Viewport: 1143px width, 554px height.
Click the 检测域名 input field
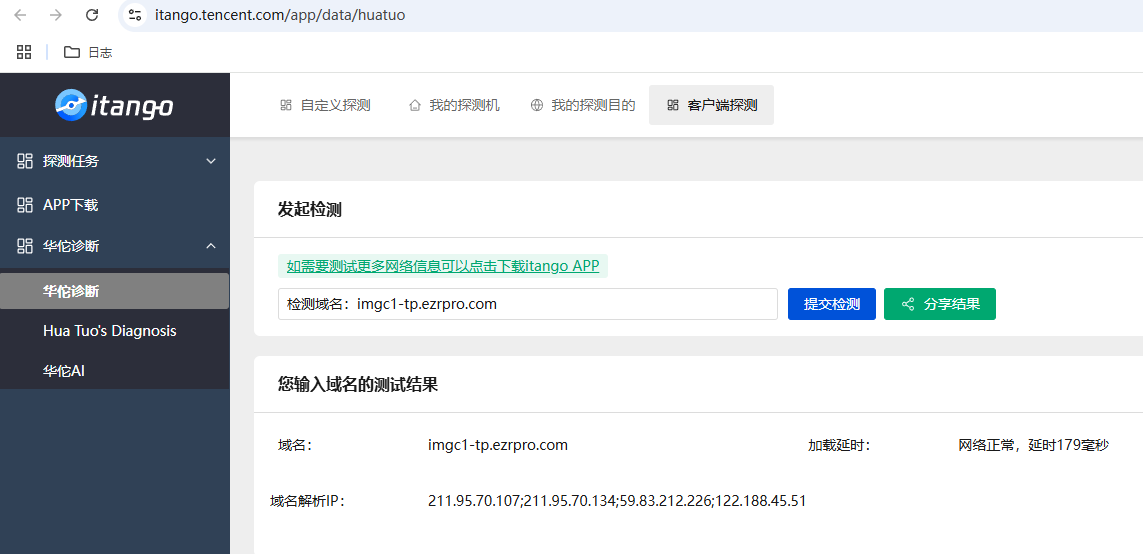point(528,304)
